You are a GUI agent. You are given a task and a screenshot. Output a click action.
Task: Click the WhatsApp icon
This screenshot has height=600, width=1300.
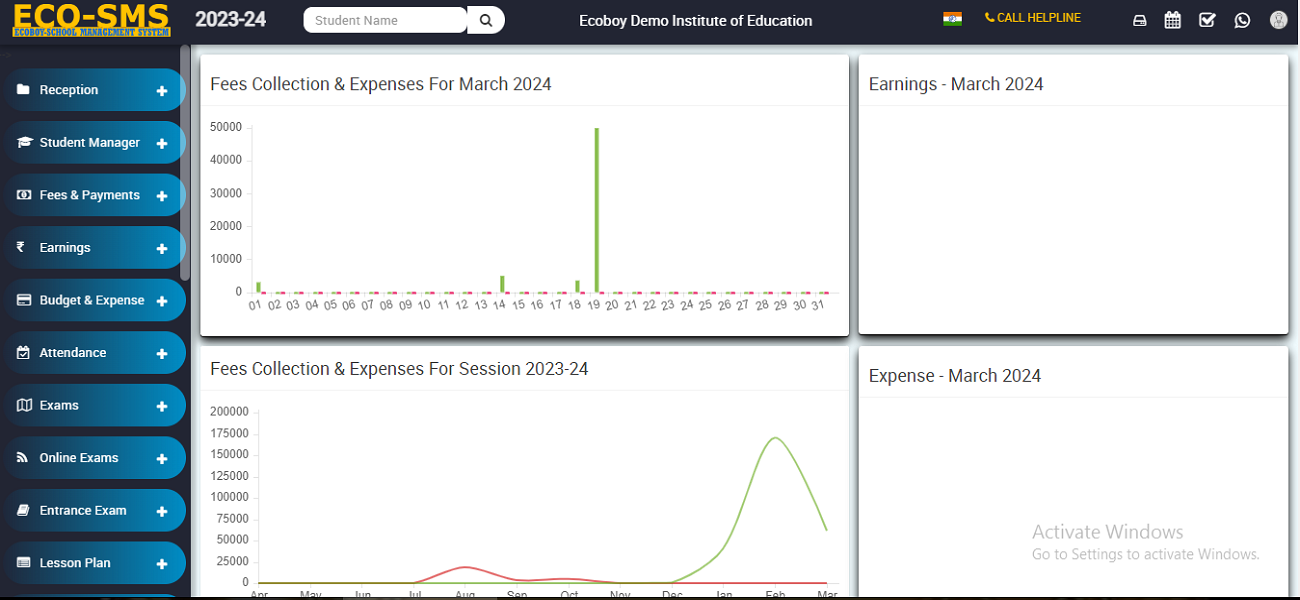tap(1242, 20)
